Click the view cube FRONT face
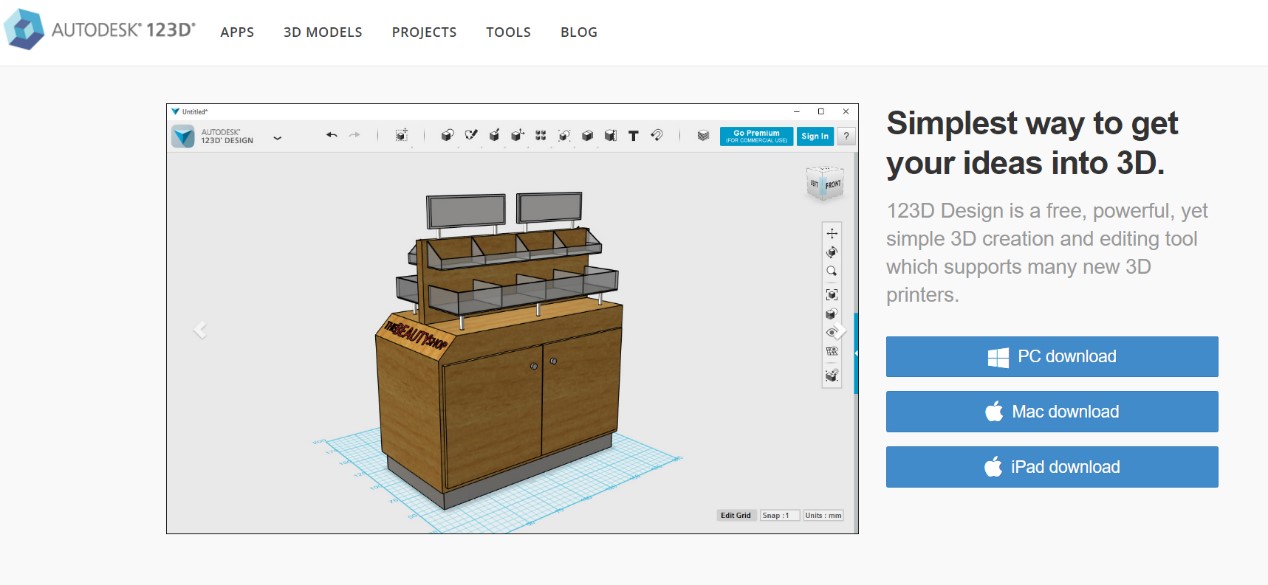 coord(832,185)
